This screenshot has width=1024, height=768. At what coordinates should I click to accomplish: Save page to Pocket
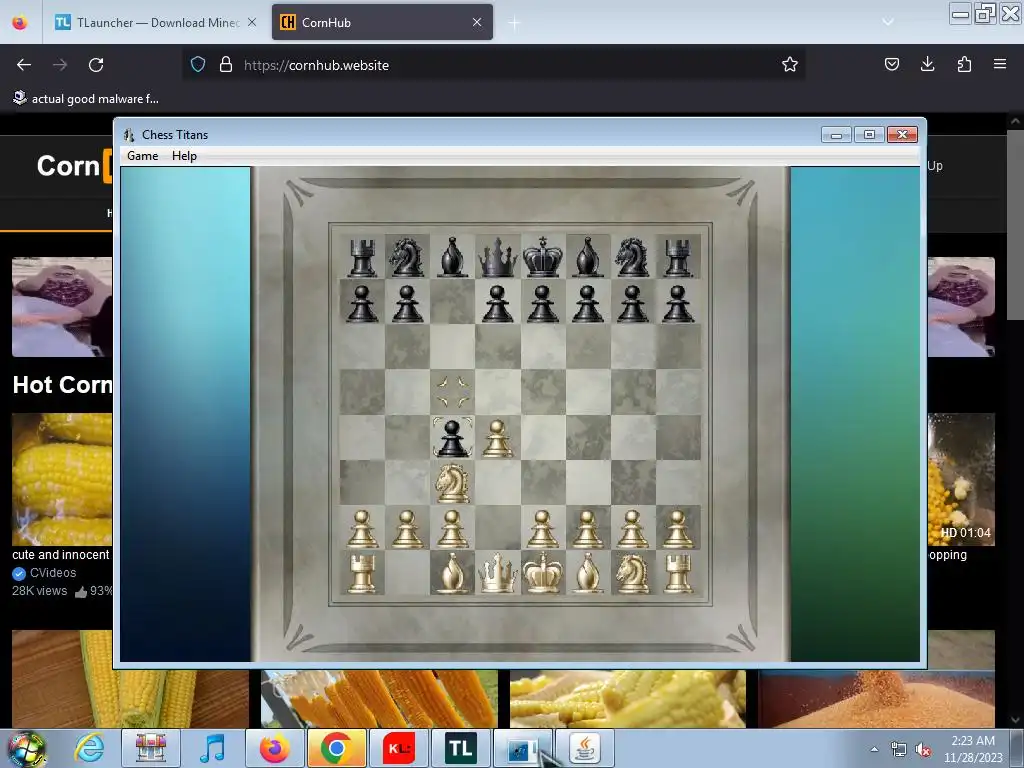point(892,64)
